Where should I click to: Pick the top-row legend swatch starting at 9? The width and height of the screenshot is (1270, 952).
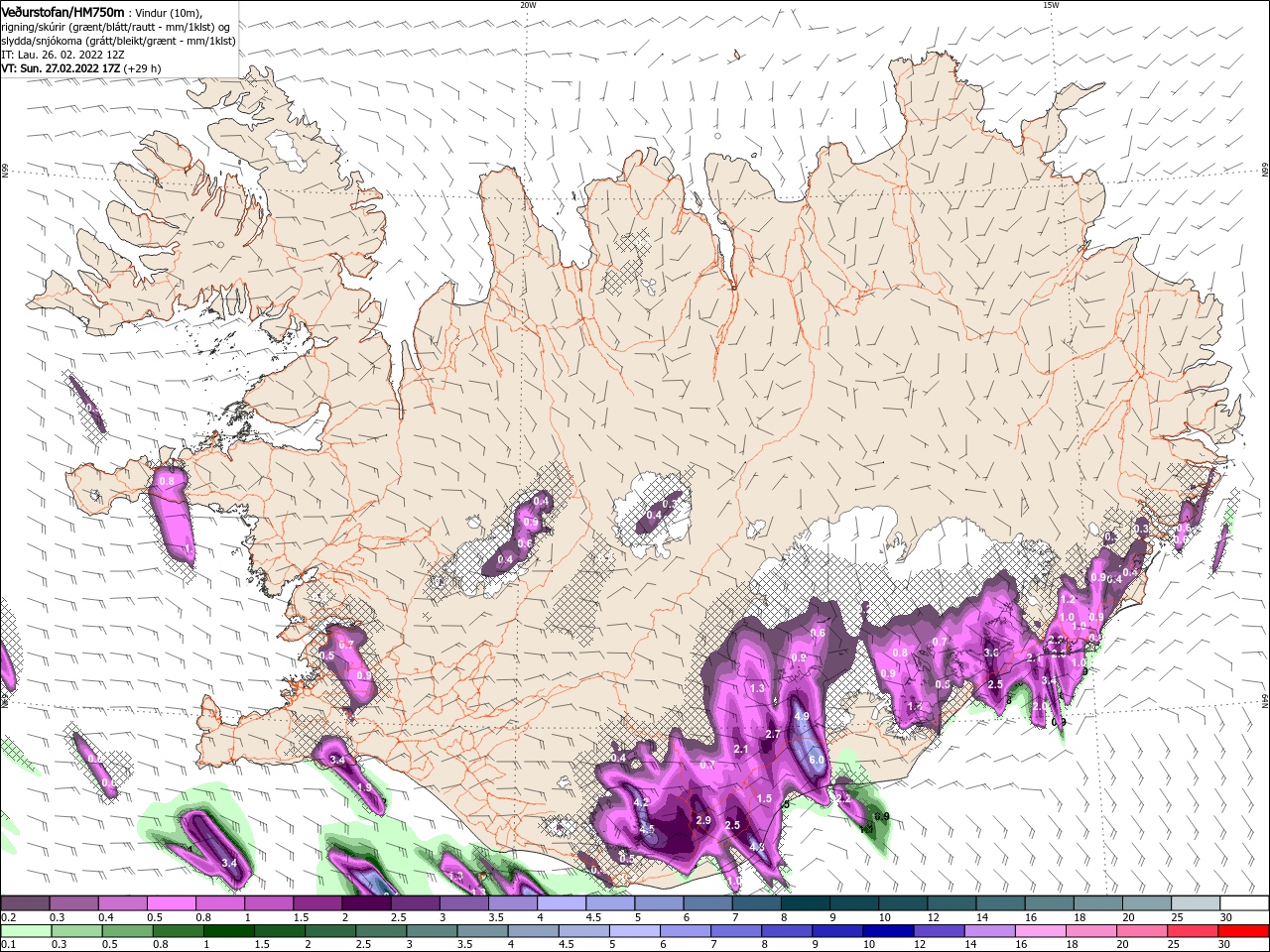[854, 902]
